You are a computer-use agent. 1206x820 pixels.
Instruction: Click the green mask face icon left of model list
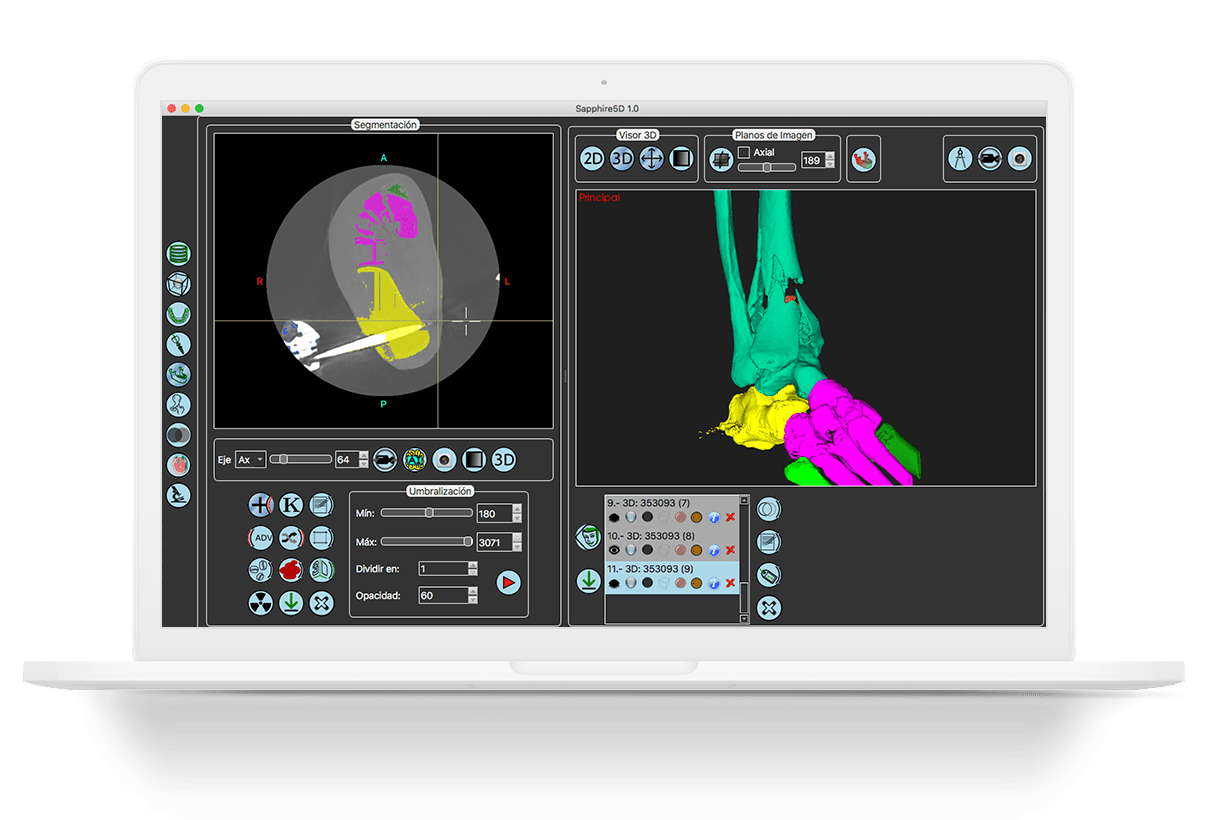click(589, 537)
